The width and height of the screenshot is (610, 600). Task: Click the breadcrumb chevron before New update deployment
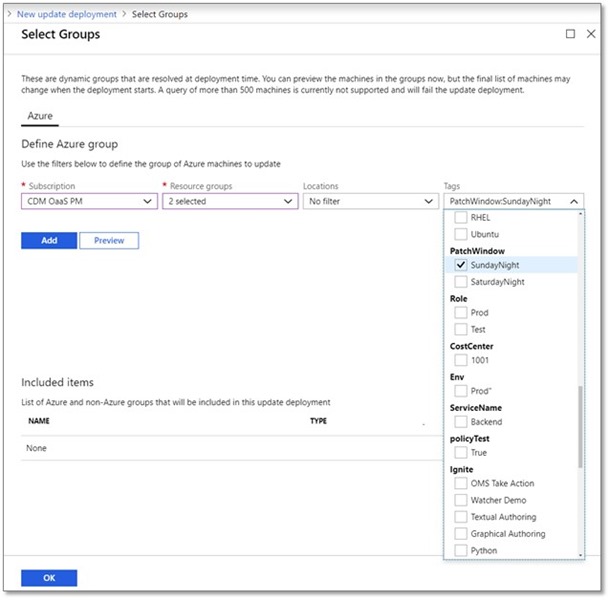click(x=9, y=14)
